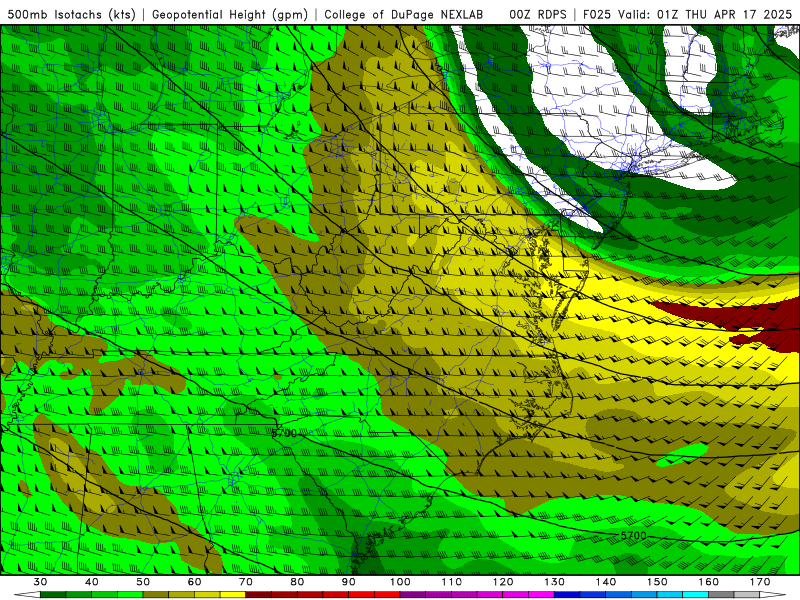
Task: Select the legend value 130
Action: click(x=555, y=582)
